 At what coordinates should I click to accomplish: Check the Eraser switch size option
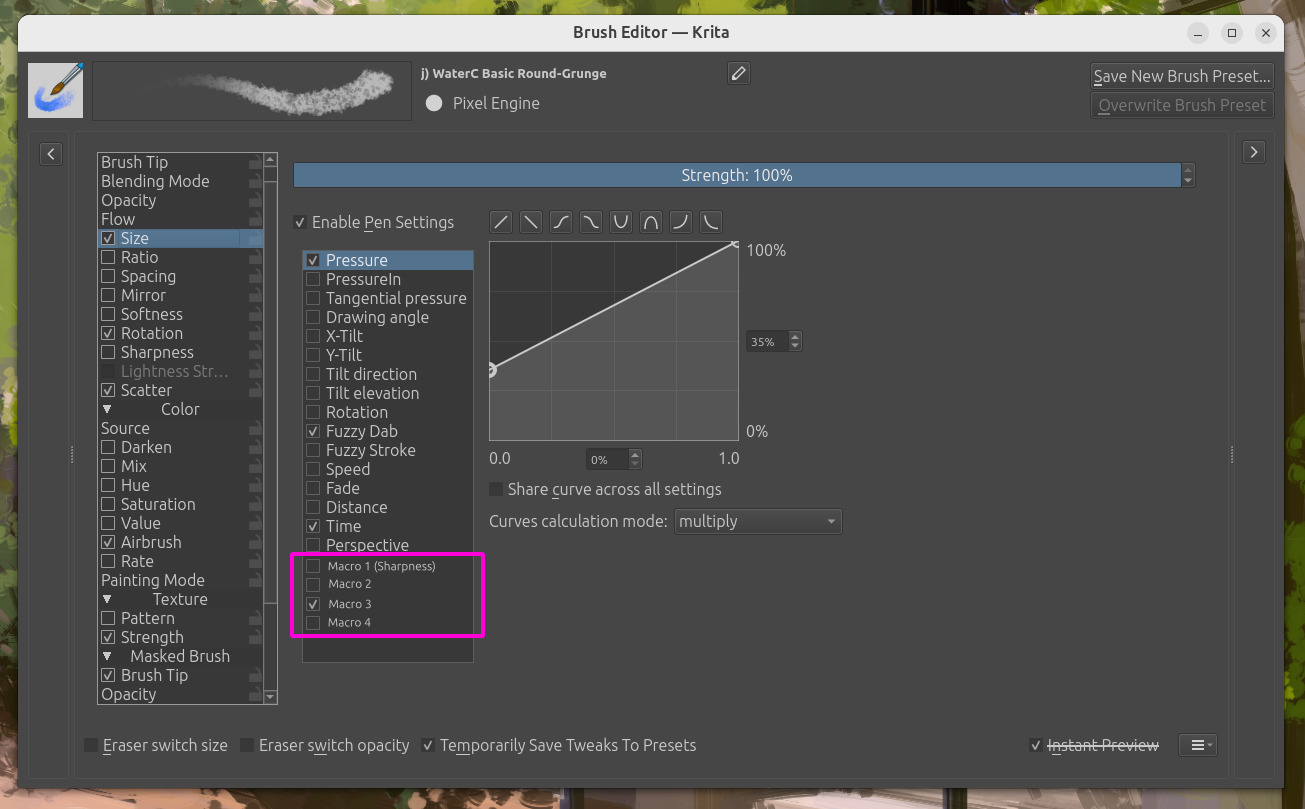pyautogui.click(x=91, y=745)
